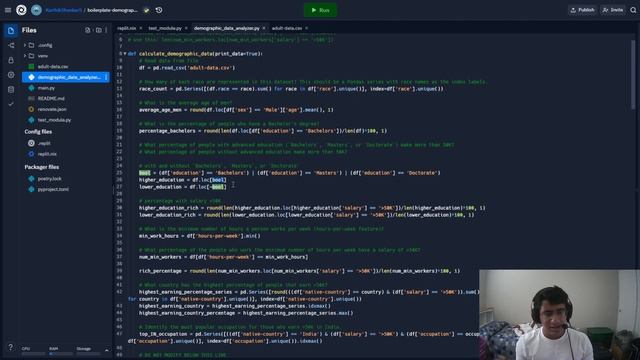The image size is (640, 360).
Task: Open the Database sidebar icon
Action: [11, 89]
